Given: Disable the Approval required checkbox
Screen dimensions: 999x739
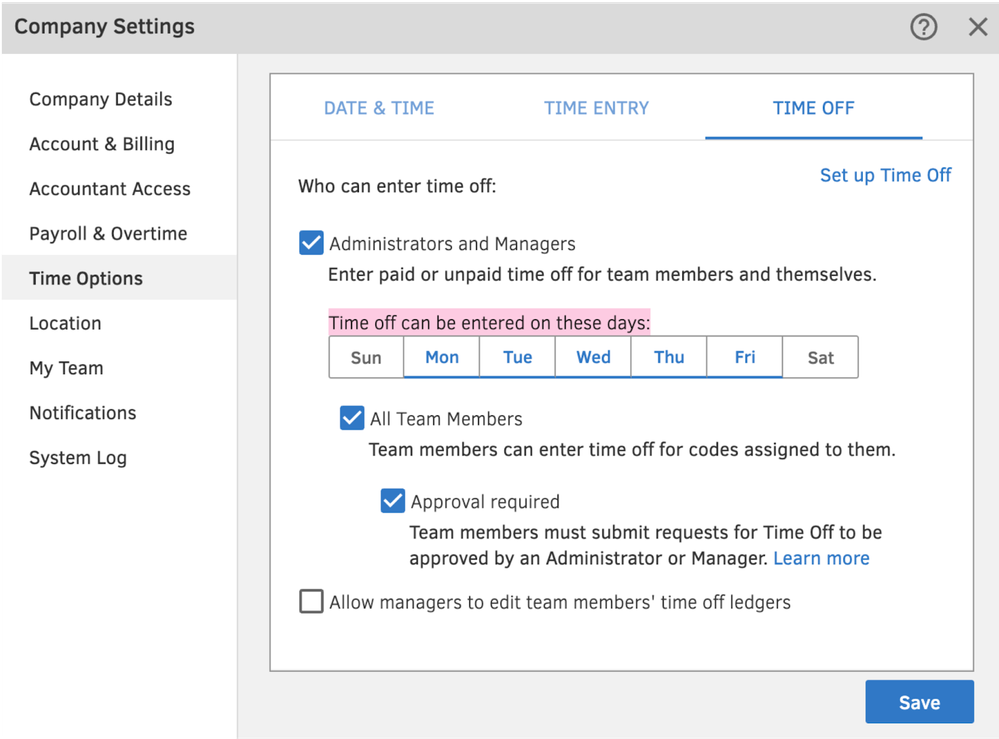Looking at the screenshot, I should 393,501.
